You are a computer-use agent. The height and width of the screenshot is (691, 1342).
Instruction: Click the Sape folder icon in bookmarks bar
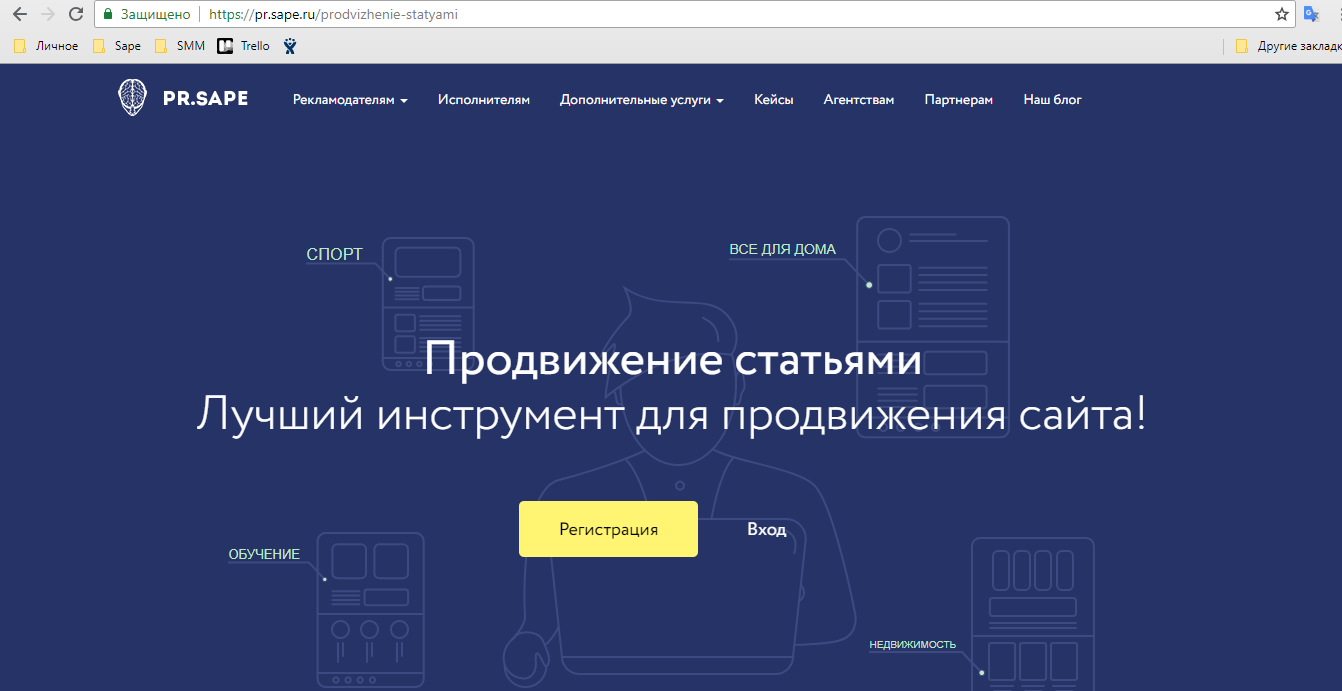point(97,45)
